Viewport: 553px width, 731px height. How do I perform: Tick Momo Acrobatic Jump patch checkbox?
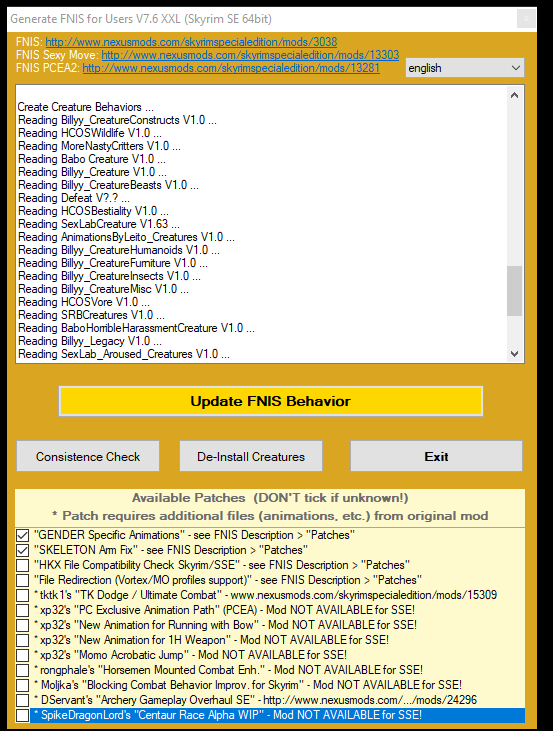(22, 655)
